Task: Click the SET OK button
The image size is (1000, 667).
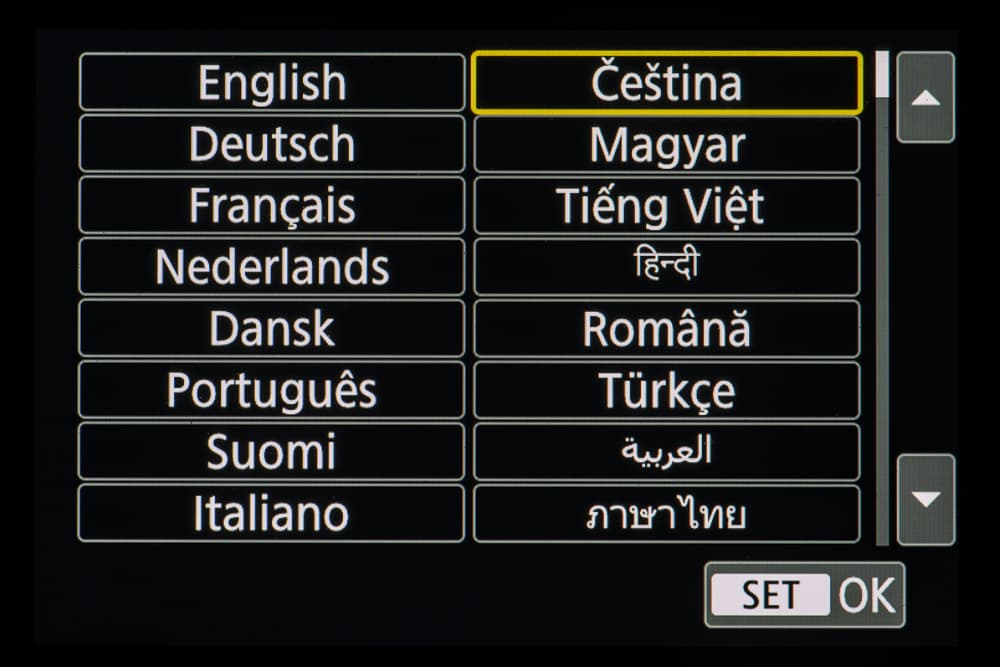Action: 804,595
